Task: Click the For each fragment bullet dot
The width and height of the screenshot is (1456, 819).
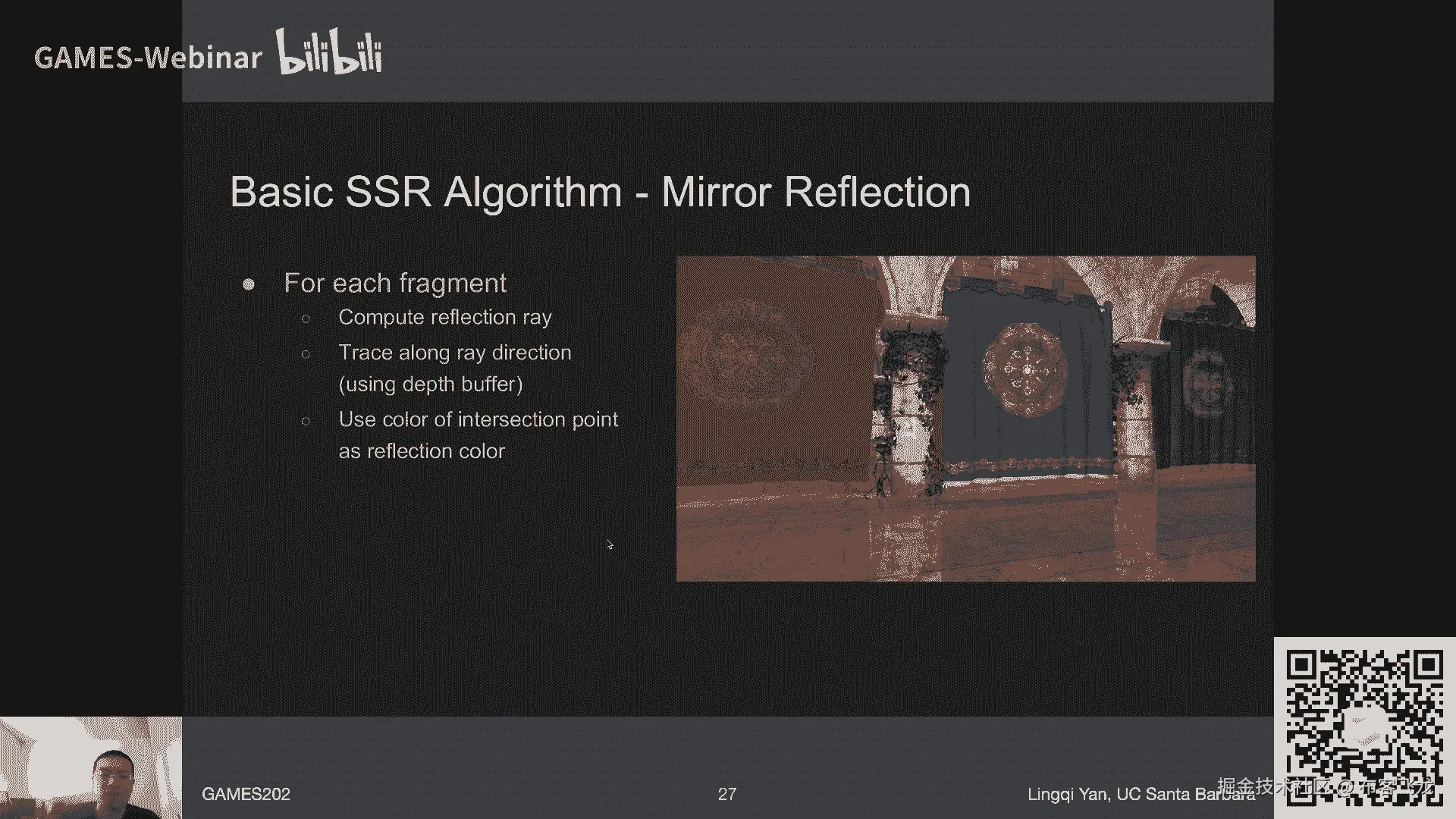Action: point(249,284)
